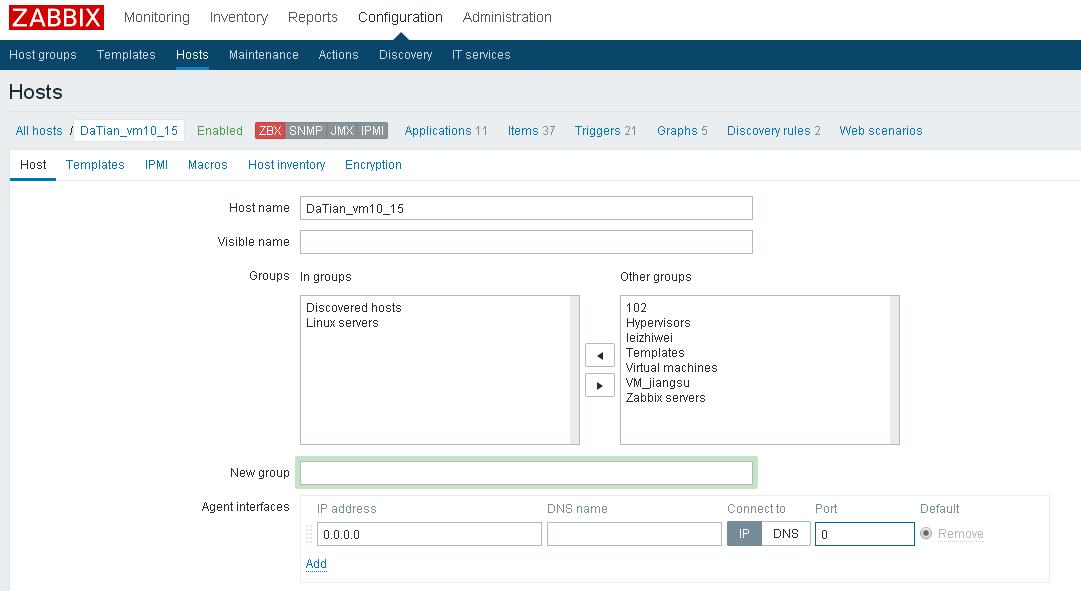Select the IPMI availability badge

(x=372, y=130)
